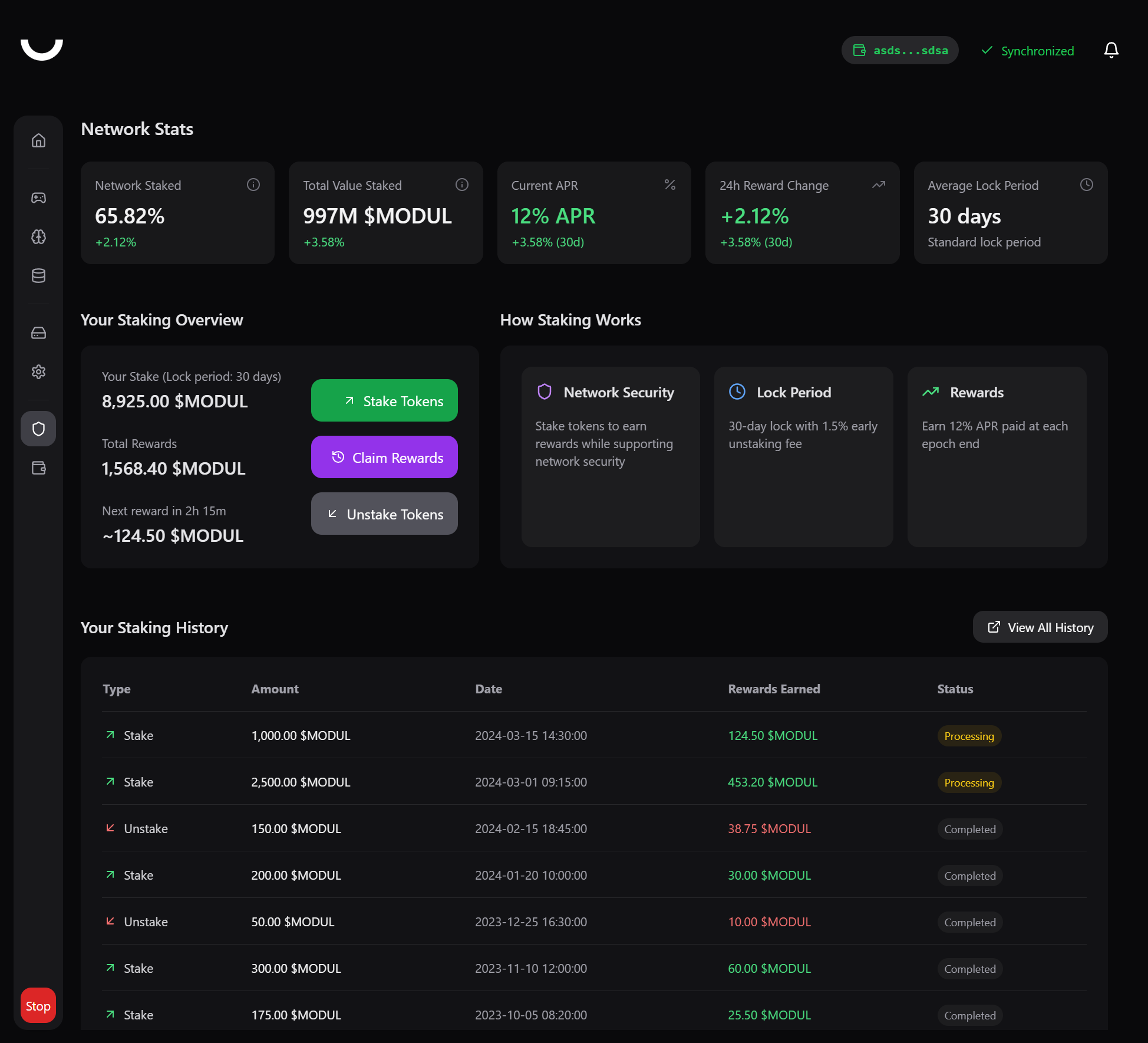Select the hardware/server sidebar icon
Image resolution: width=1148 pixels, height=1043 pixels.
point(38,333)
